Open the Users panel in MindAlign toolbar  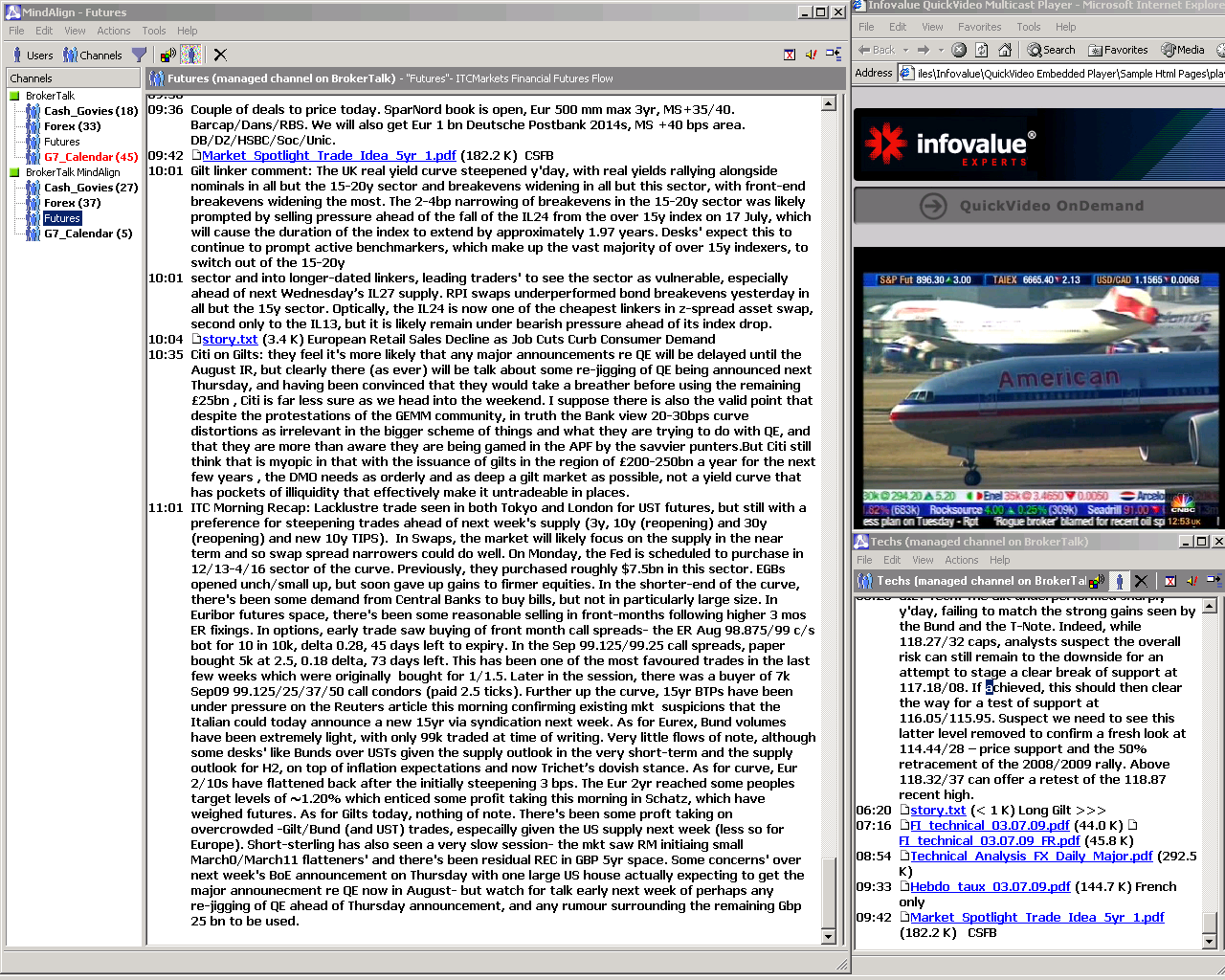(x=32, y=56)
